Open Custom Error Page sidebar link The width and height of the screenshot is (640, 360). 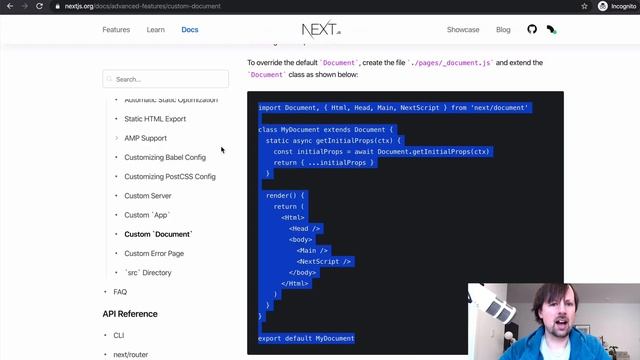click(x=154, y=253)
